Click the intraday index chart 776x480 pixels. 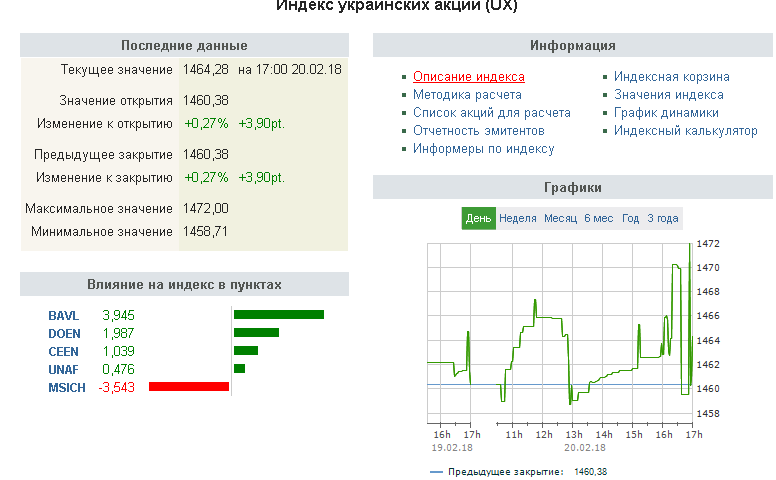(559, 333)
